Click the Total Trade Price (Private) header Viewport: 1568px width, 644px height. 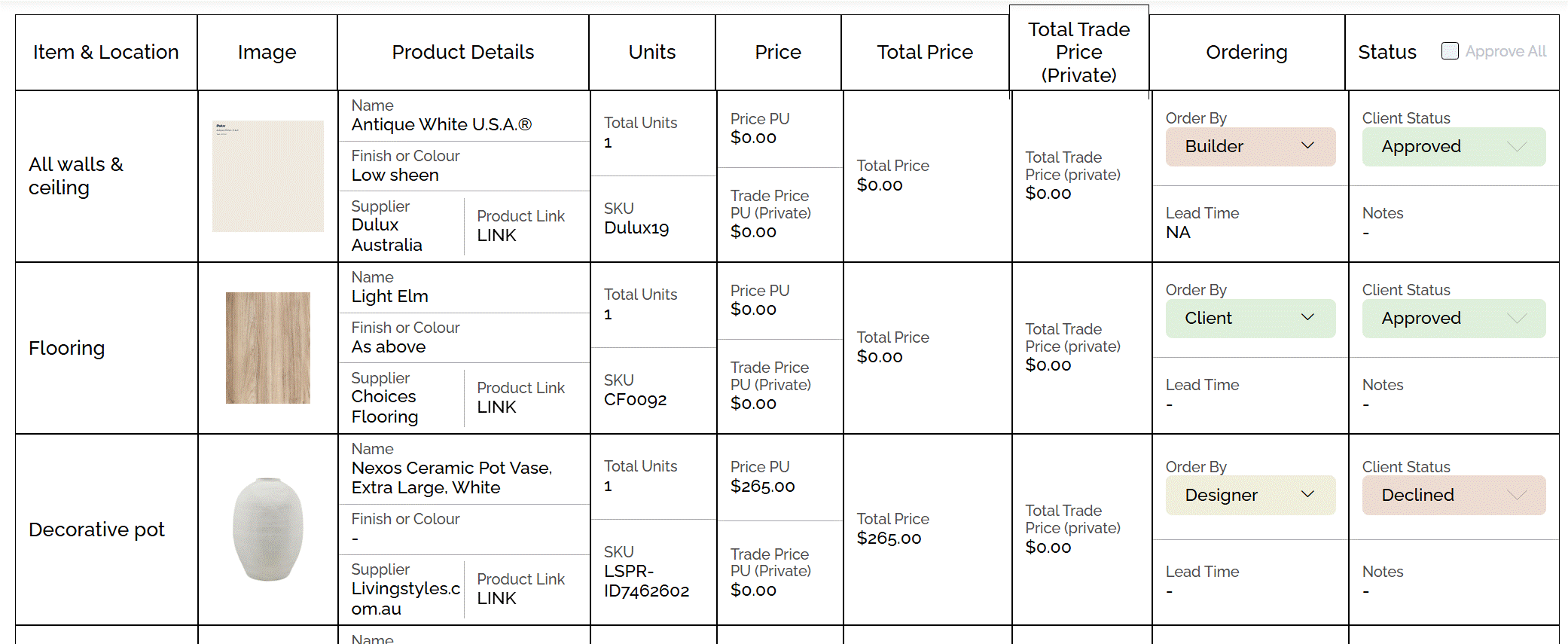pos(1078,52)
